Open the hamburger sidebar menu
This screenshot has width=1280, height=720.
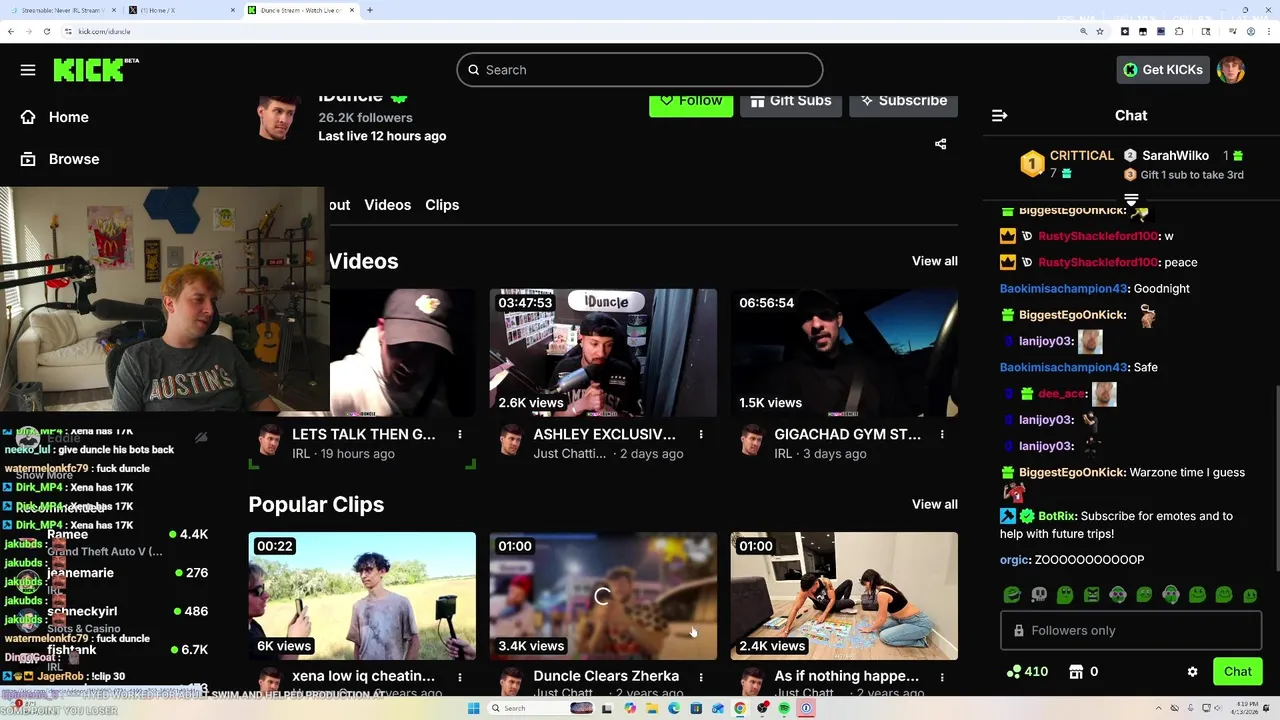[28, 70]
